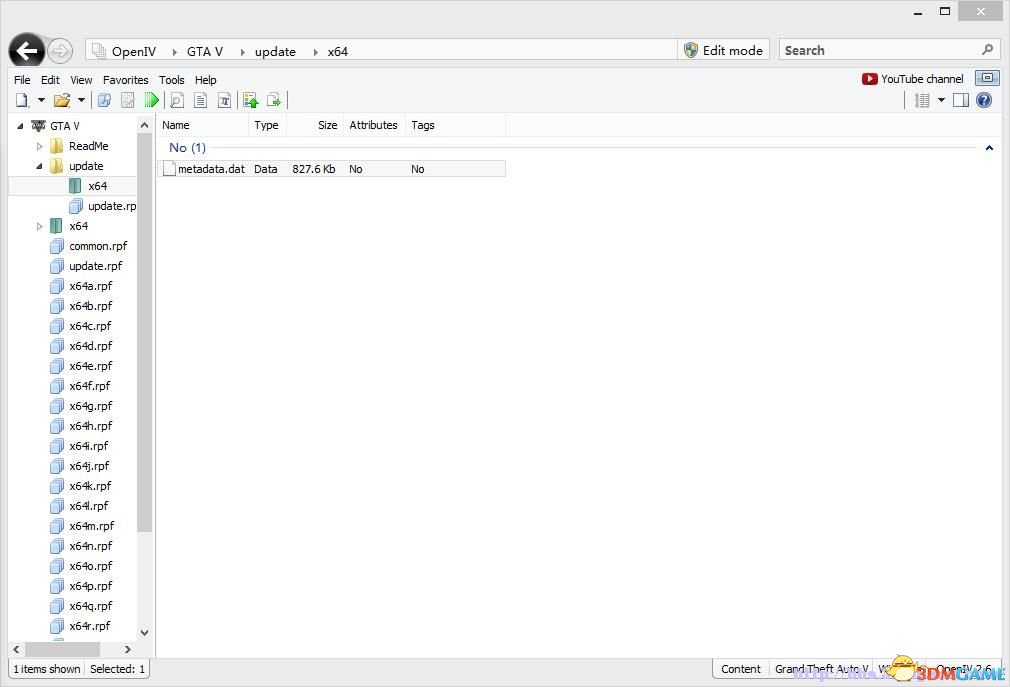The image size is (1010, 687).
Task: Go forward with the grey forward arrow
Action: 60,51
